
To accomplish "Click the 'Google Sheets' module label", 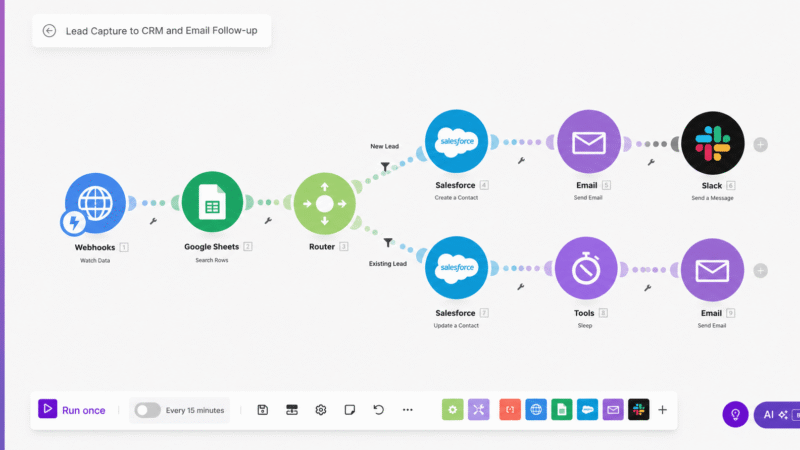I will click(x=212, y=246).
